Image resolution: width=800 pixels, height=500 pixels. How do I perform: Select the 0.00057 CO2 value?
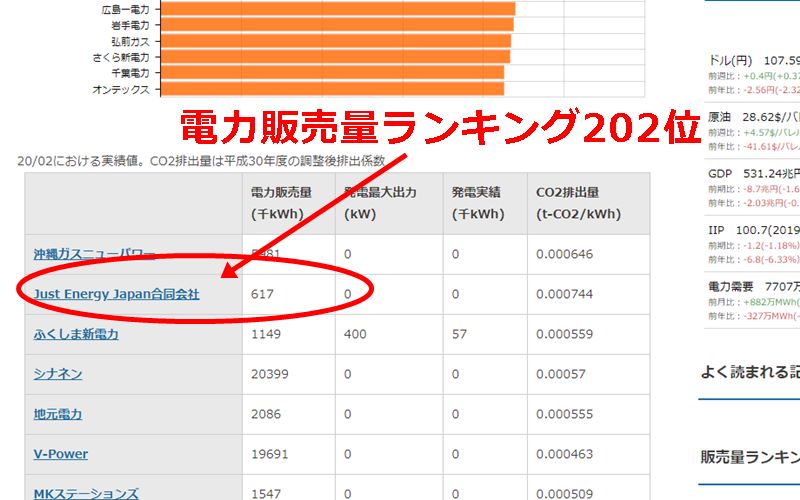point(561,374)
